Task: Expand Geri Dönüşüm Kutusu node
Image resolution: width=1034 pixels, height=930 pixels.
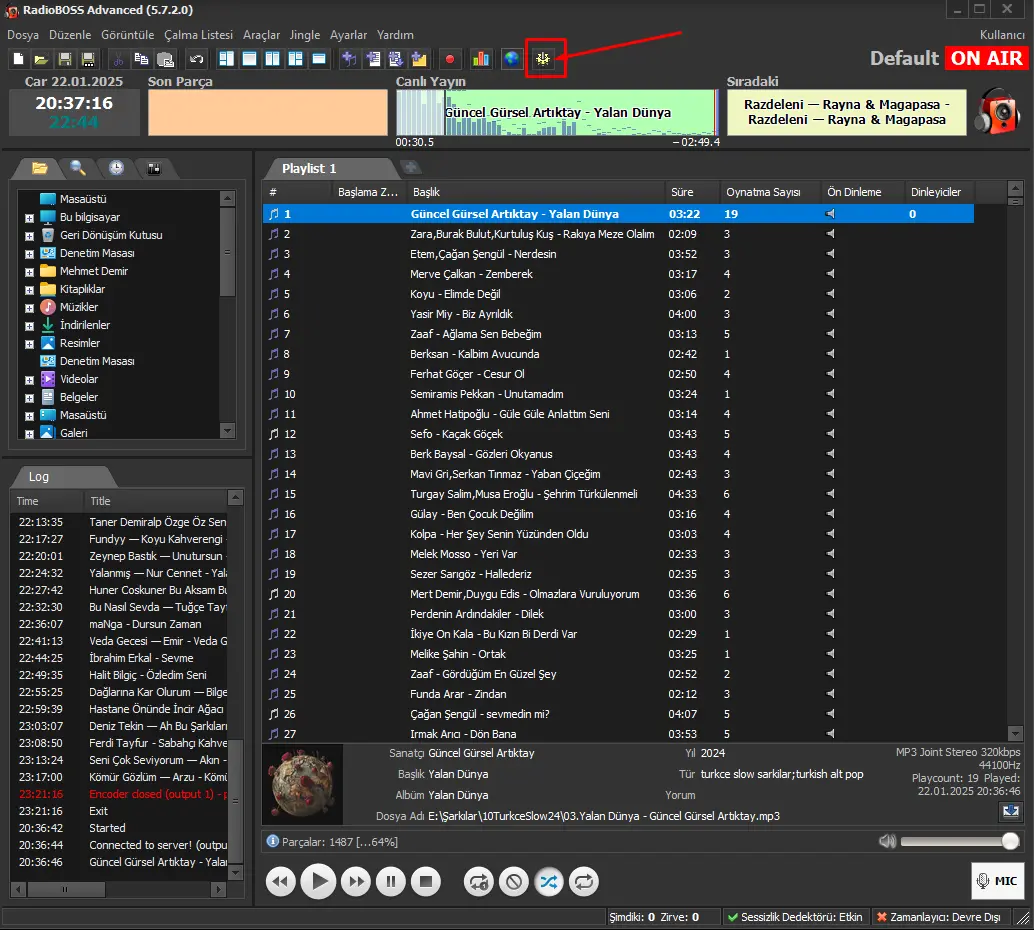Action: pyautogui.click(x=29, y=235)
